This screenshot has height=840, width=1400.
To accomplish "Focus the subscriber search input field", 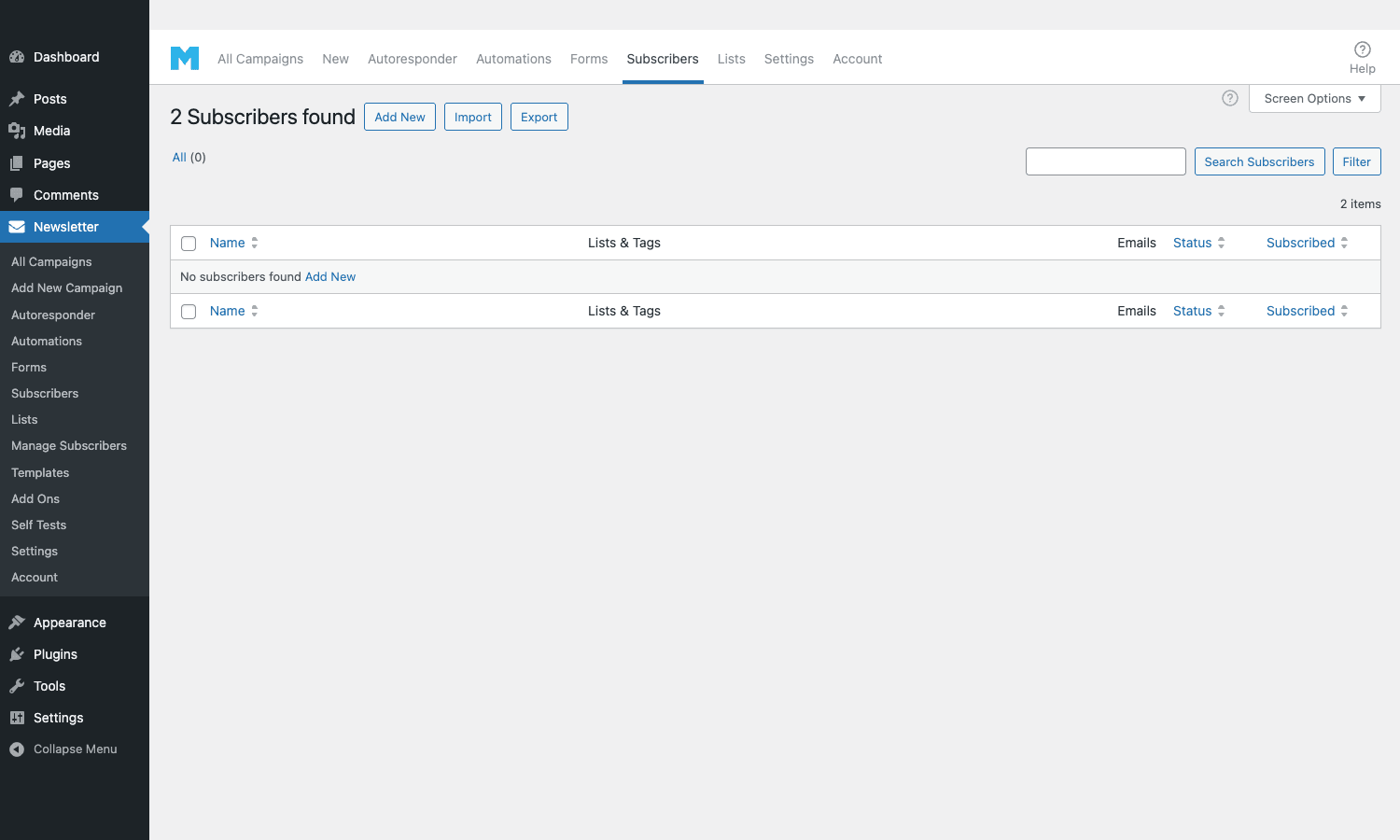I will [1106, 161].
